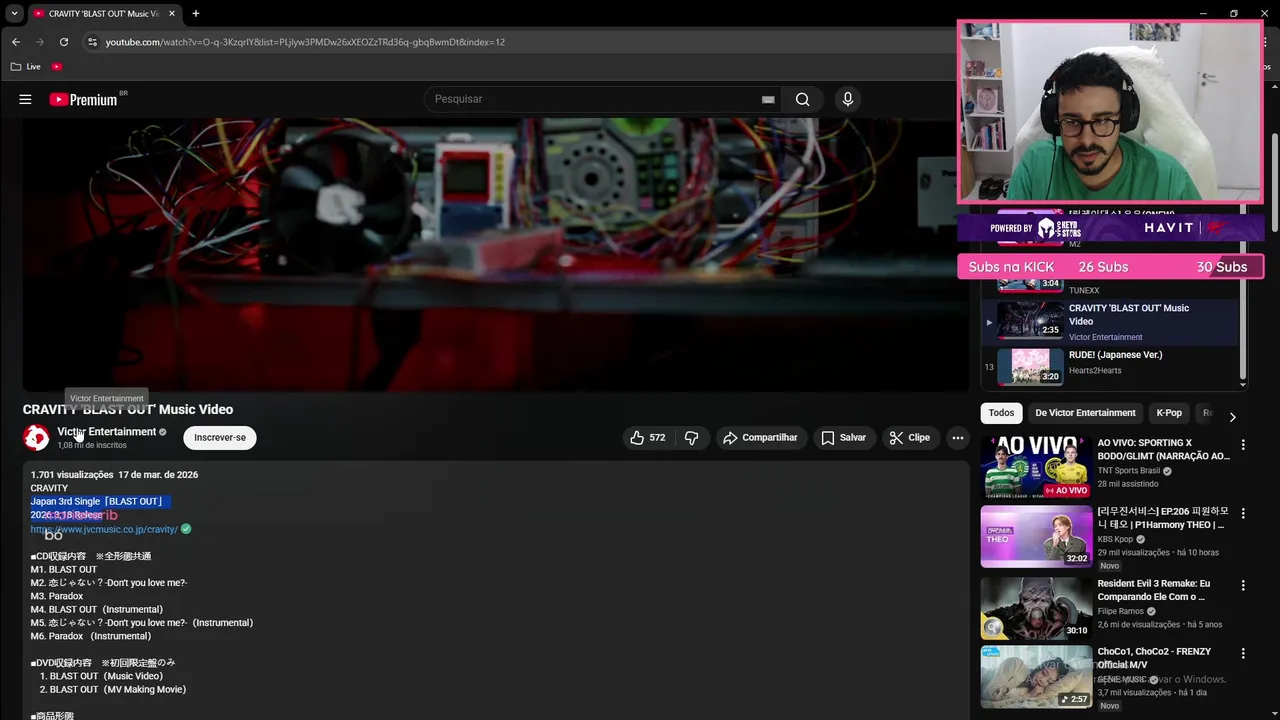Open the YouTube guide hamburger menu
The width and height of the screenshot is (1280, 720).
[x=25, y=99]
